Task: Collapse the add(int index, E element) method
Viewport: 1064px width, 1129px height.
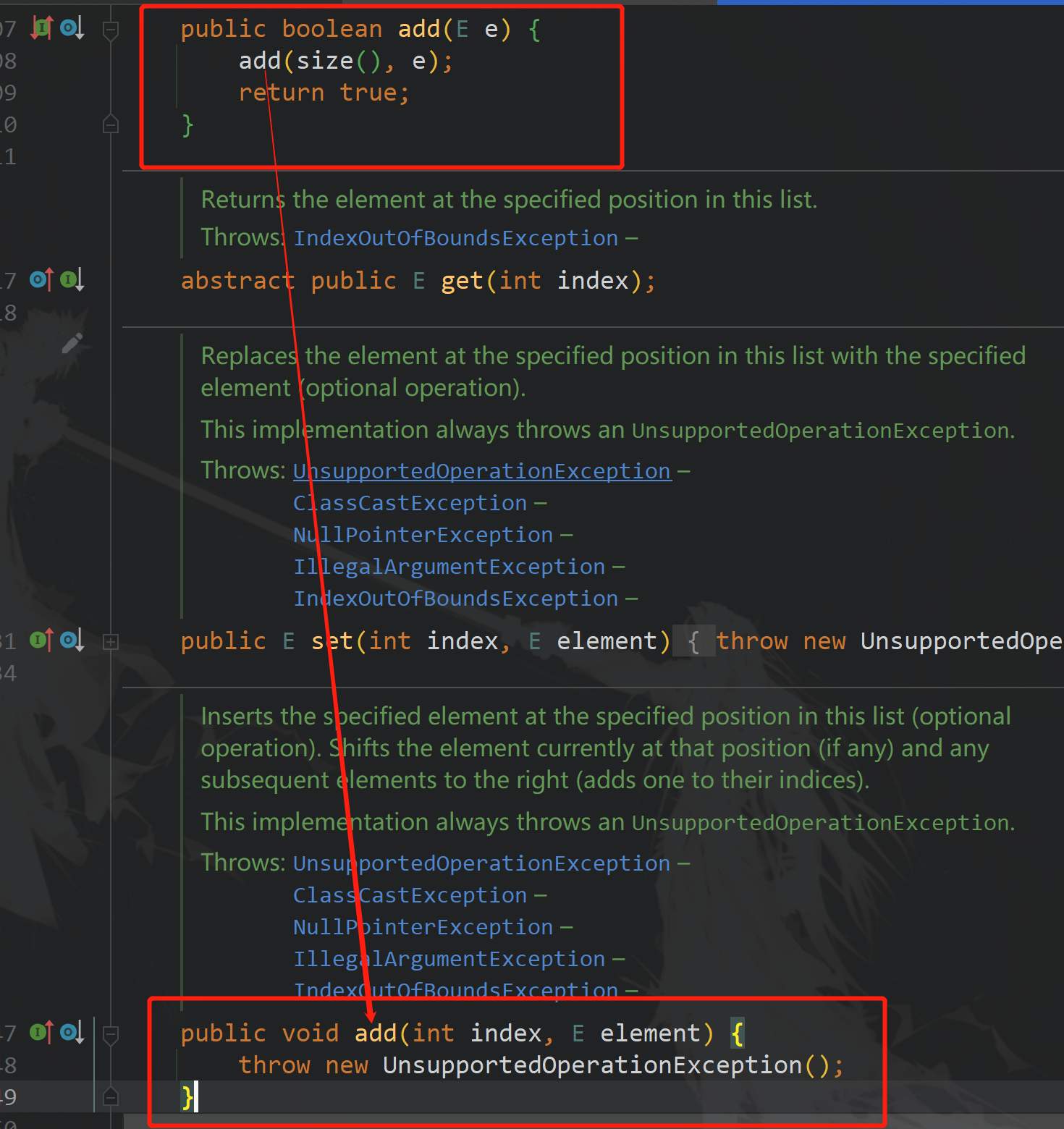Action: pos(111,1034)
